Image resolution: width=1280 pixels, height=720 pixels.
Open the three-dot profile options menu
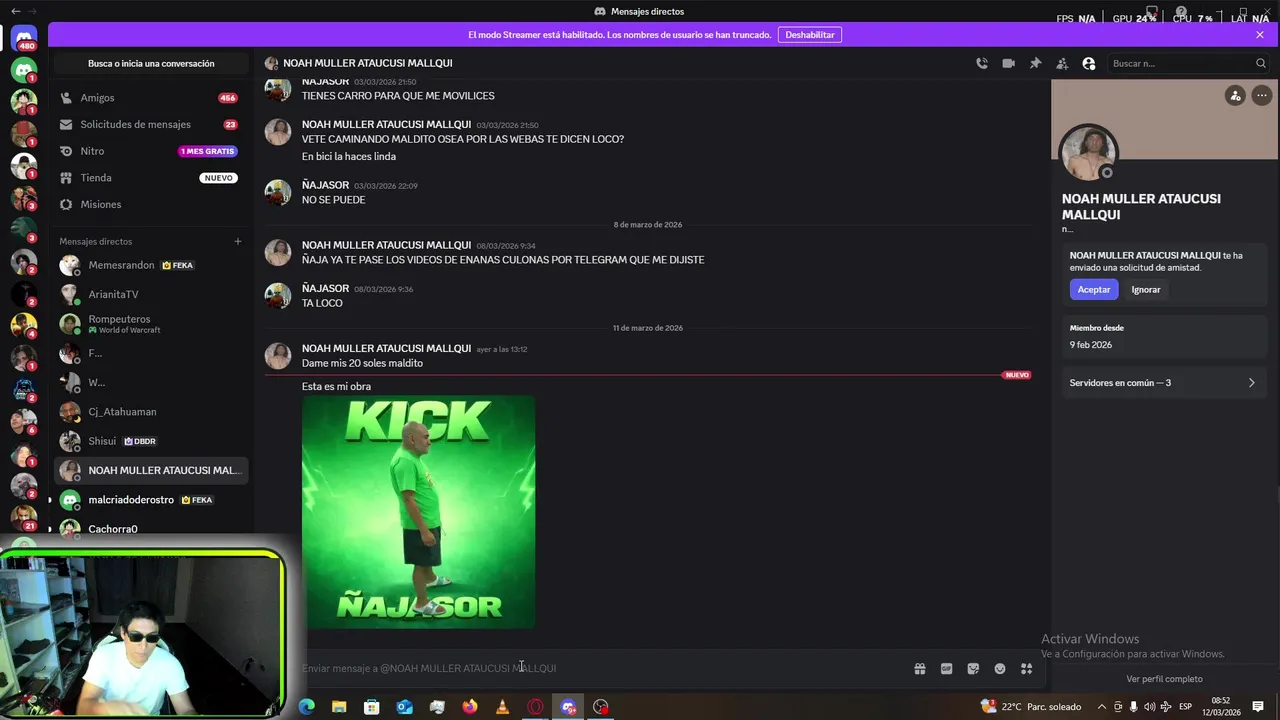point(1262,96)
